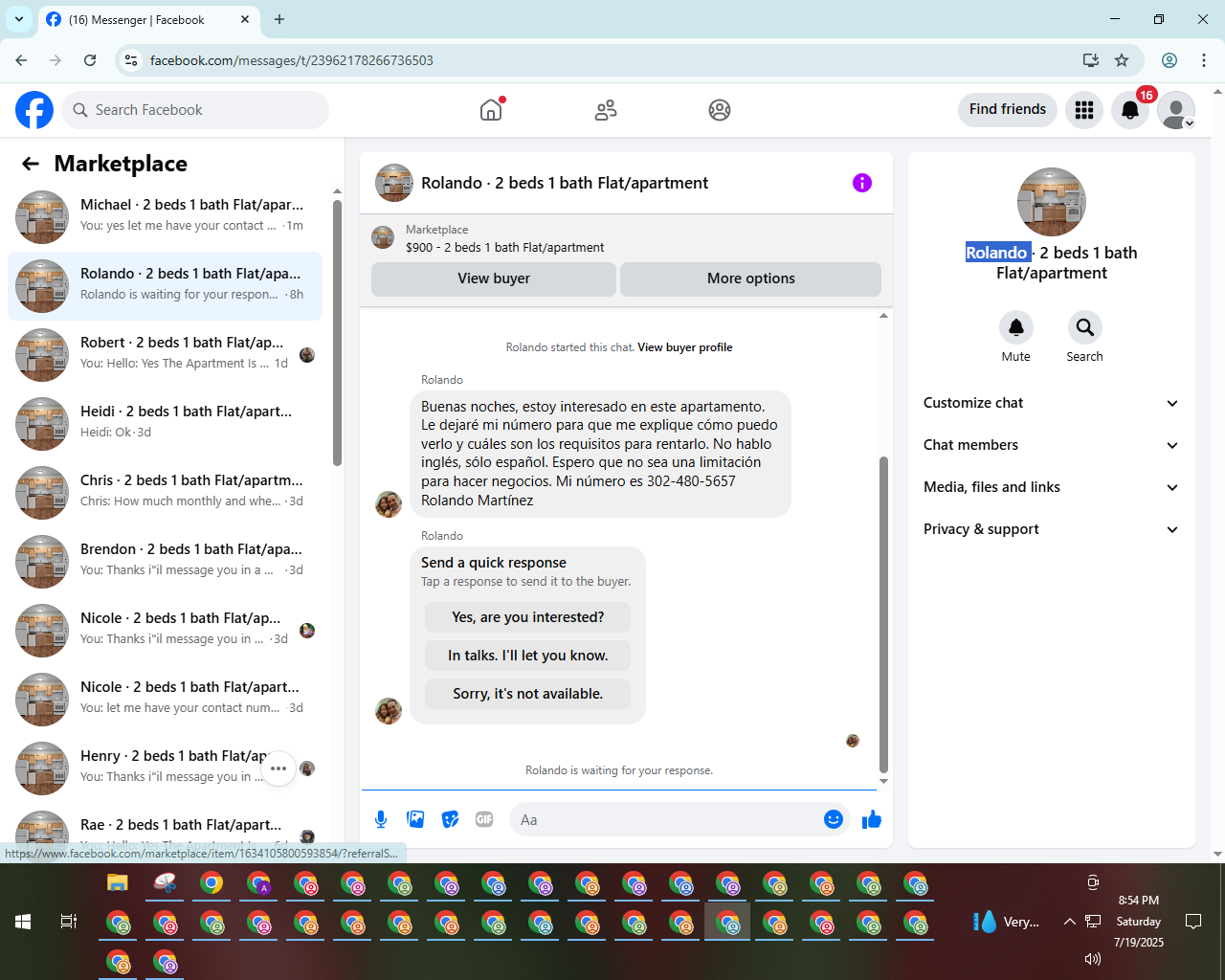Open the Brendon conversation
Viewport: 1225px width, 980px height.
pos(165,562)
